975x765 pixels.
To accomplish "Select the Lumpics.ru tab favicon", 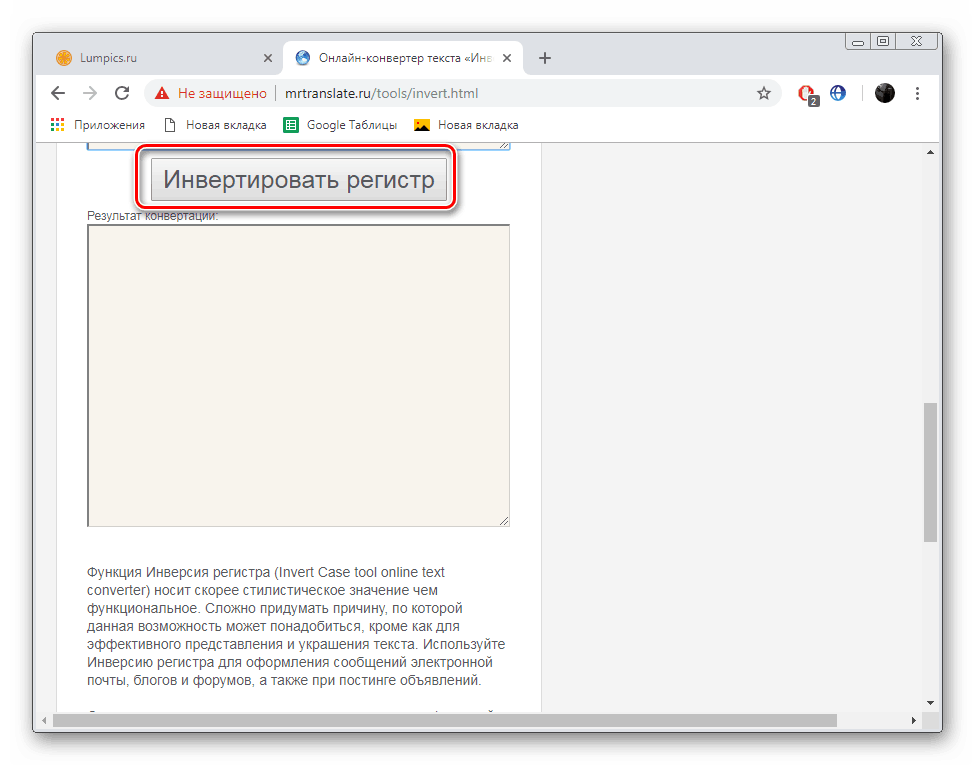I will click(64, 58).
